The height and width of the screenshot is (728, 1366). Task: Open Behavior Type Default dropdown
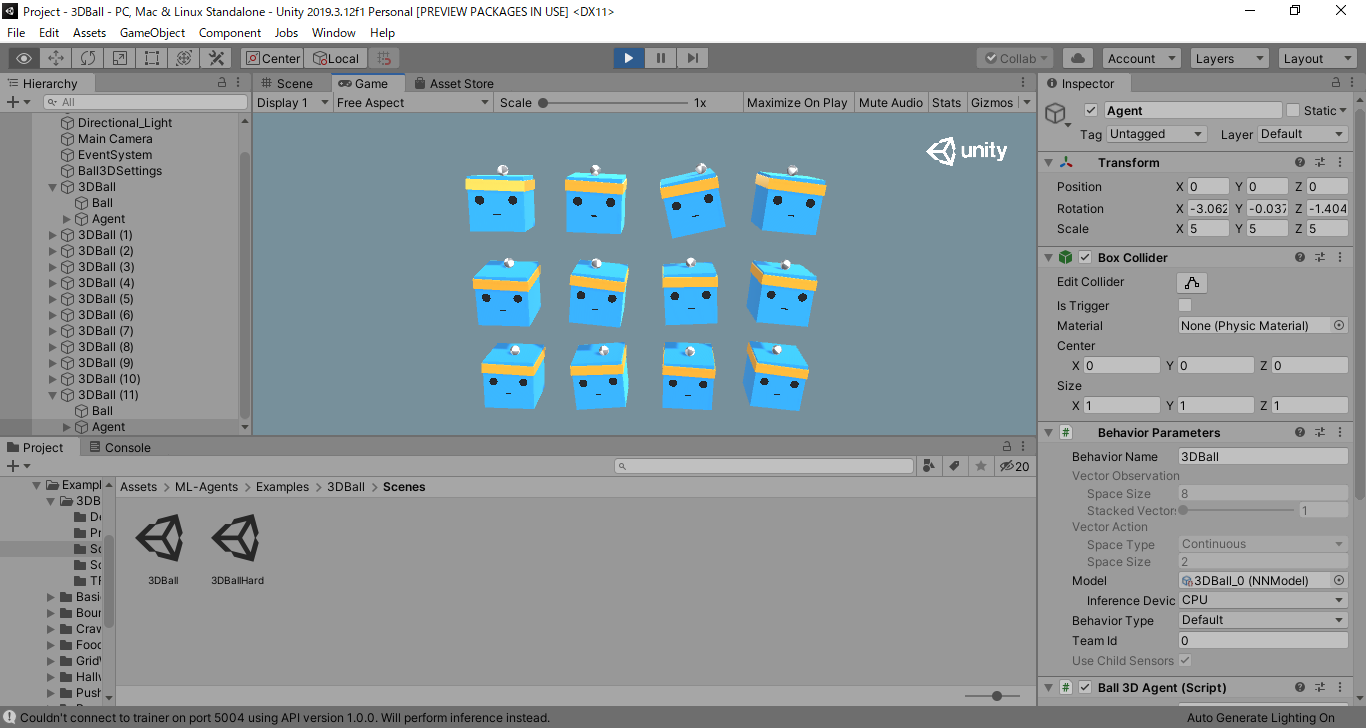coord(1263,620)
